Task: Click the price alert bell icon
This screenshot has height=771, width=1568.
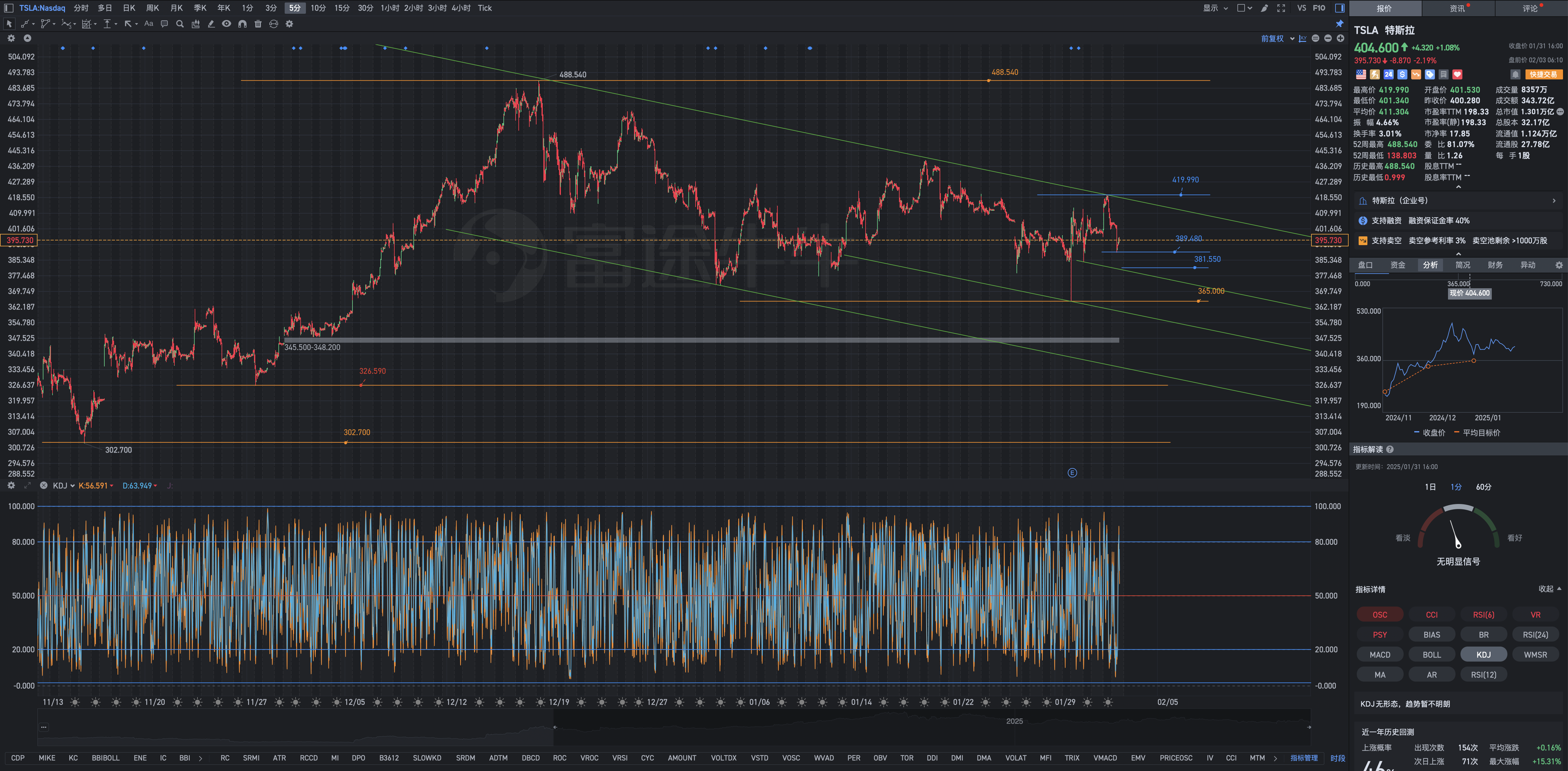Action: [x=1515, y=74]
